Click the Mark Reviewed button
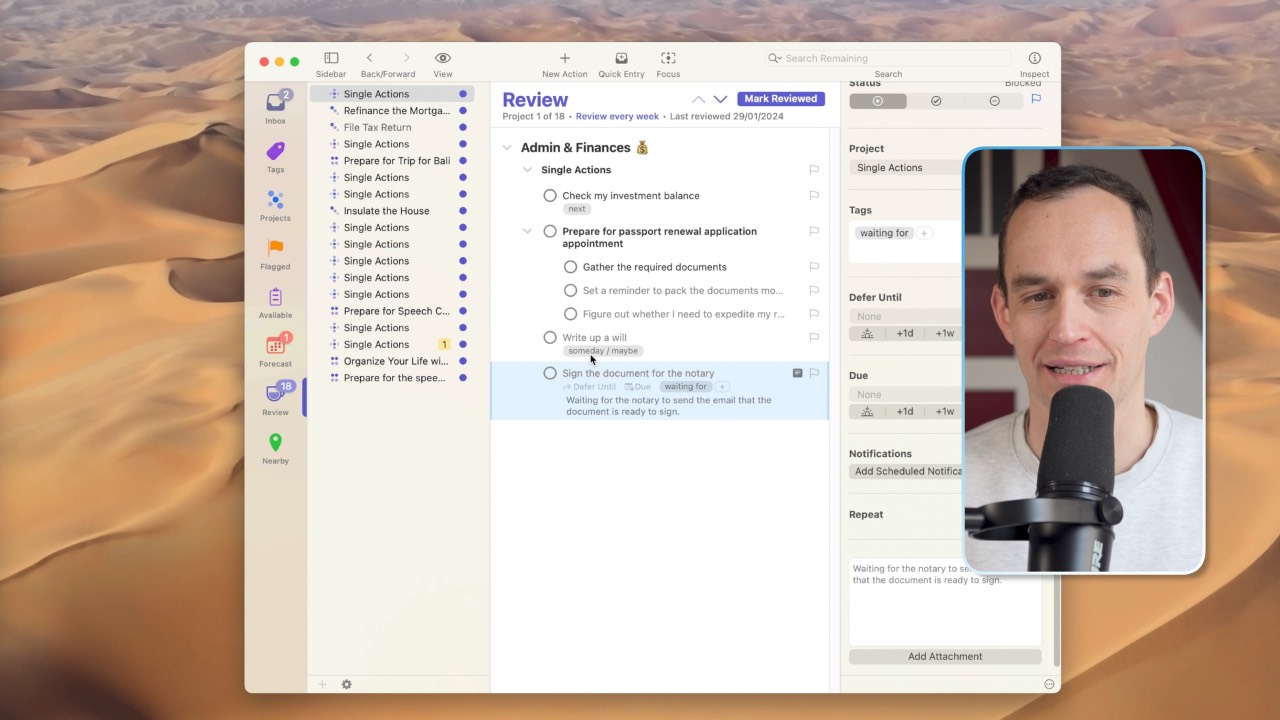 pos(781,99)
